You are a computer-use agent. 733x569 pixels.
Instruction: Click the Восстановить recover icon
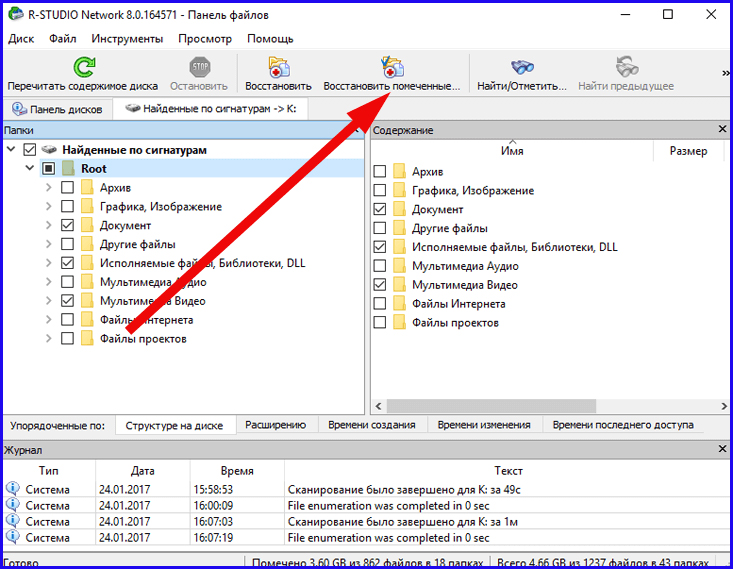pyautogui.click(x=279, y=67)
